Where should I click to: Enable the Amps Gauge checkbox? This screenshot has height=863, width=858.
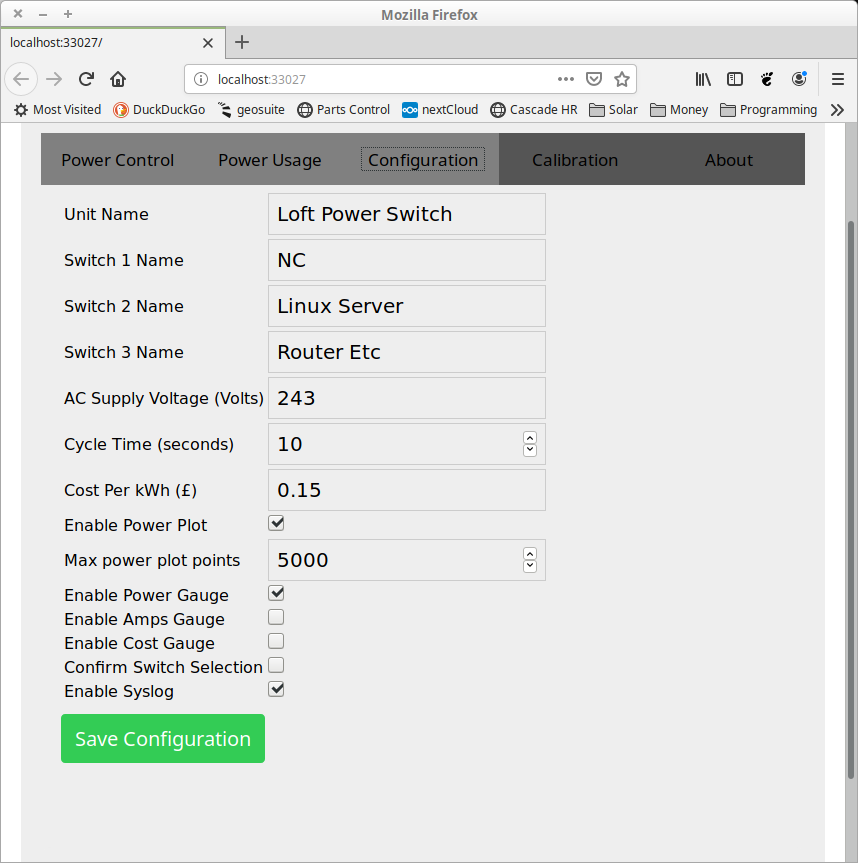click(276, 618)
